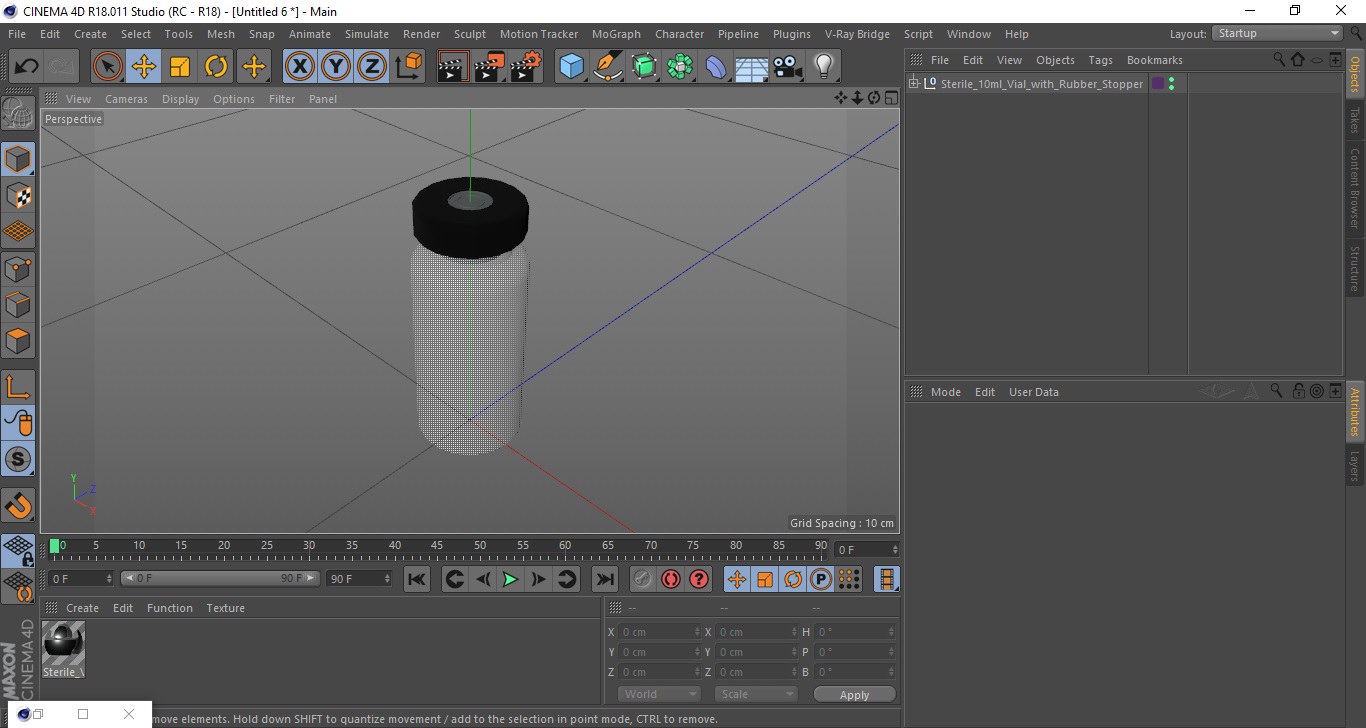Open Edit Render Settings icon

[x=527, y=67]
